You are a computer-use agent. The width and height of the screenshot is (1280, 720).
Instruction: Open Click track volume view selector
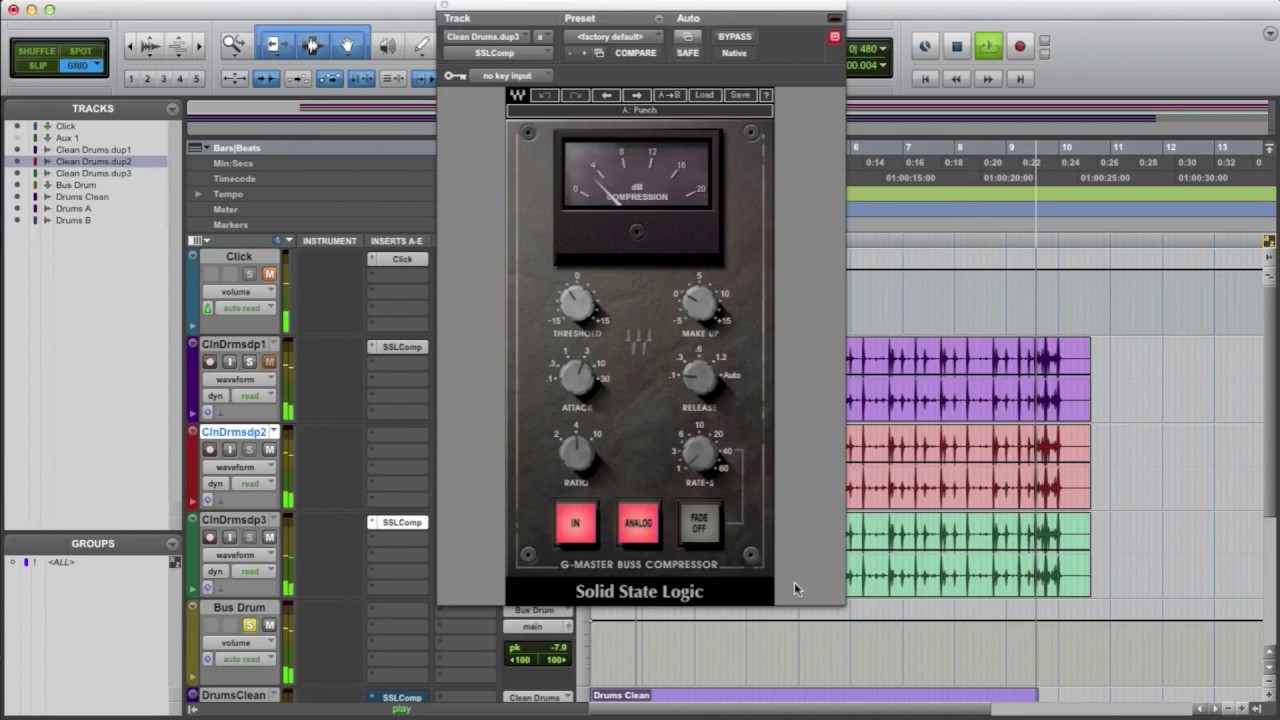click(239, 292)
